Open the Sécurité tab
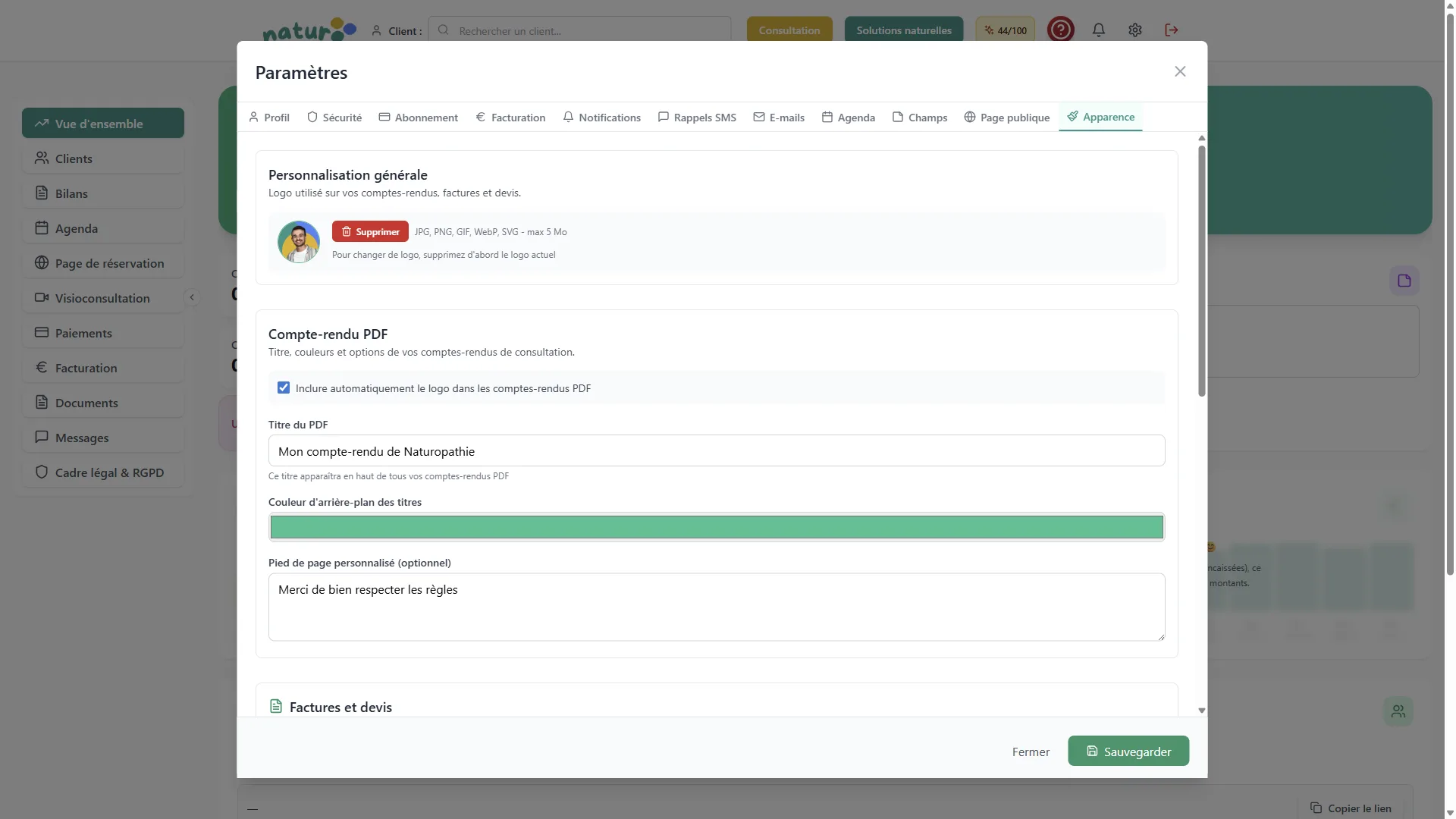Viewport: 1456px width, 819px height. coord(334,118)
